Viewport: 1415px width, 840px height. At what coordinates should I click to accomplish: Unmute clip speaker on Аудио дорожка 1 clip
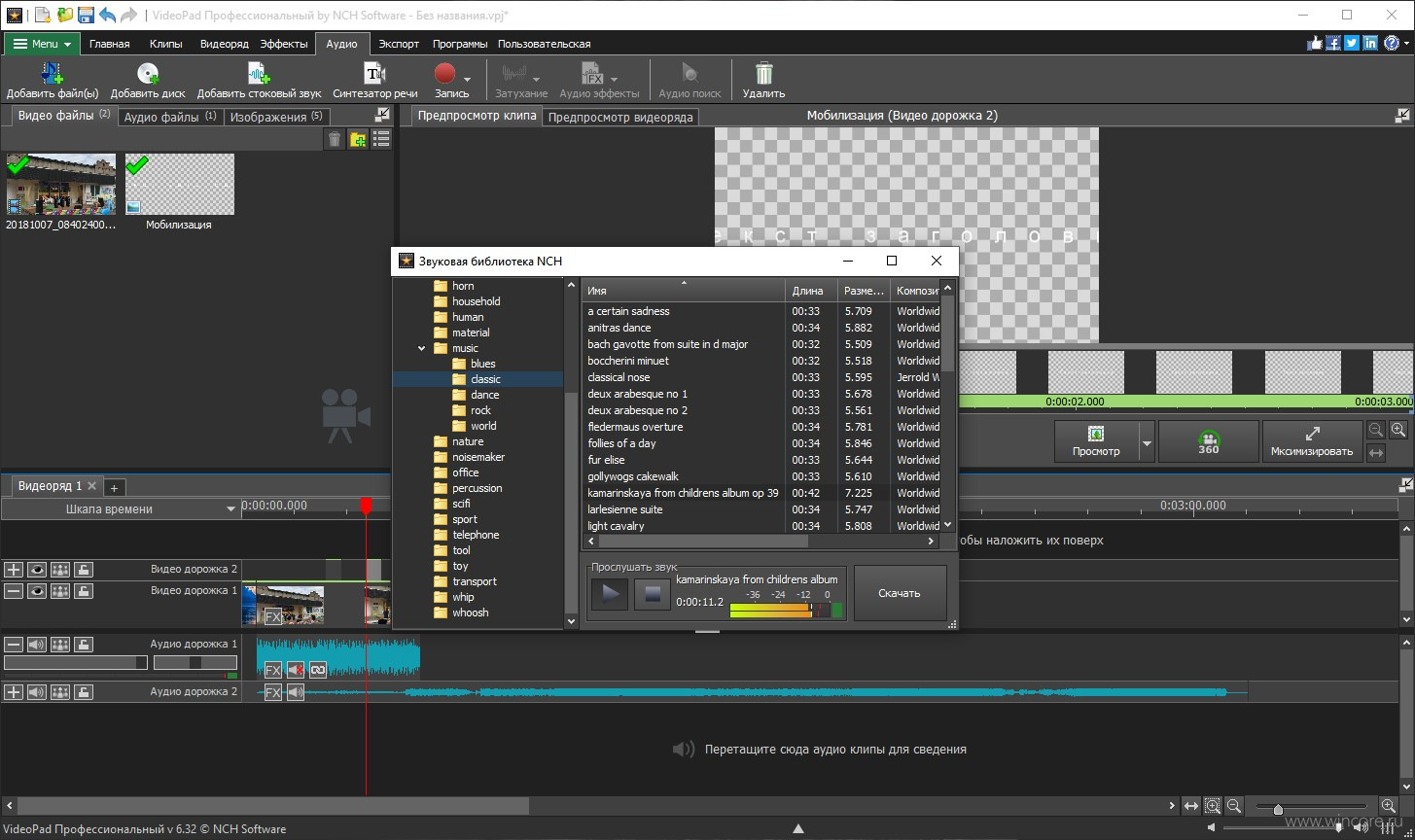click(296, 669)
